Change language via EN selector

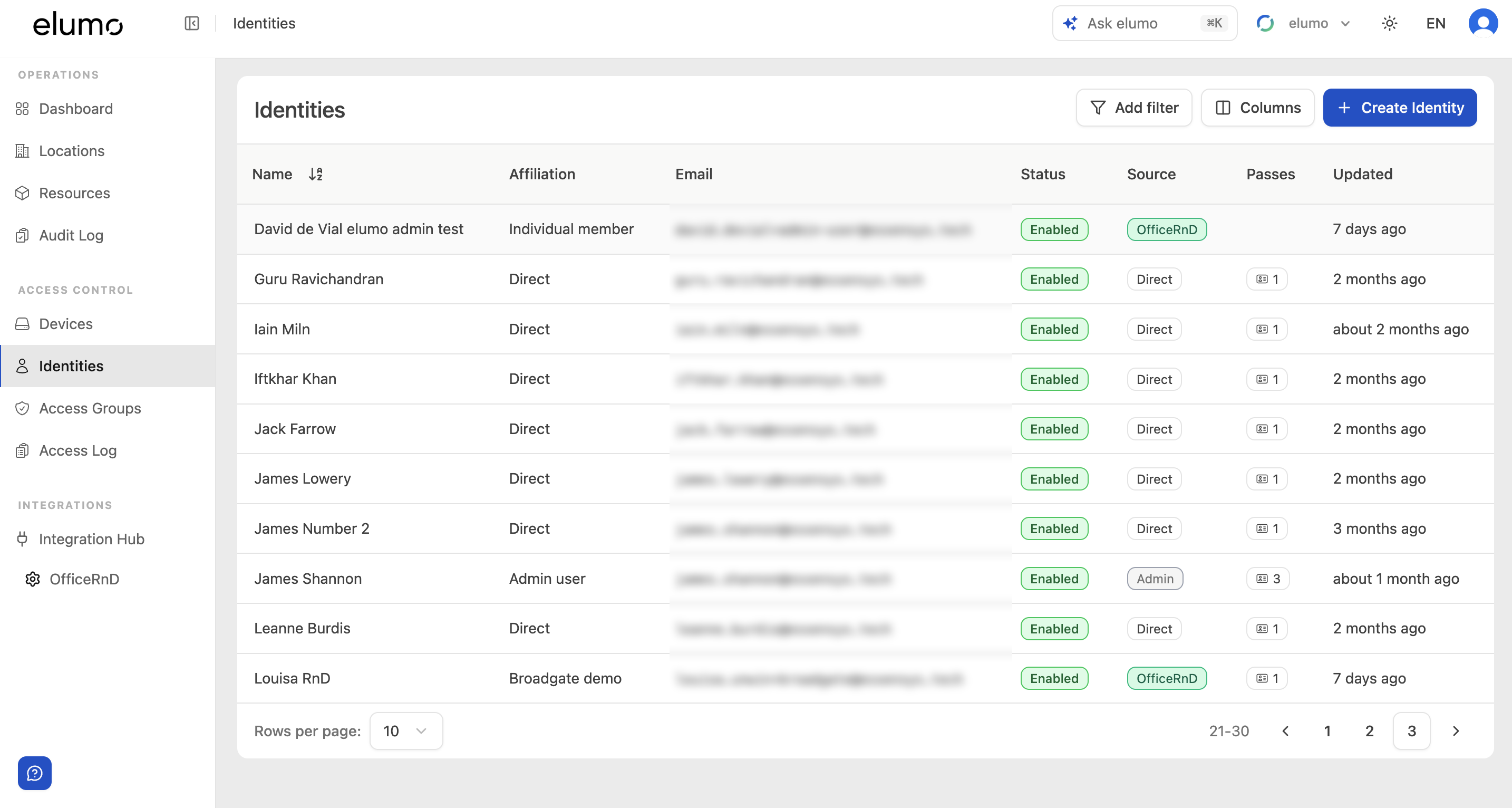pyautogui.click(x=1436, y=24)
